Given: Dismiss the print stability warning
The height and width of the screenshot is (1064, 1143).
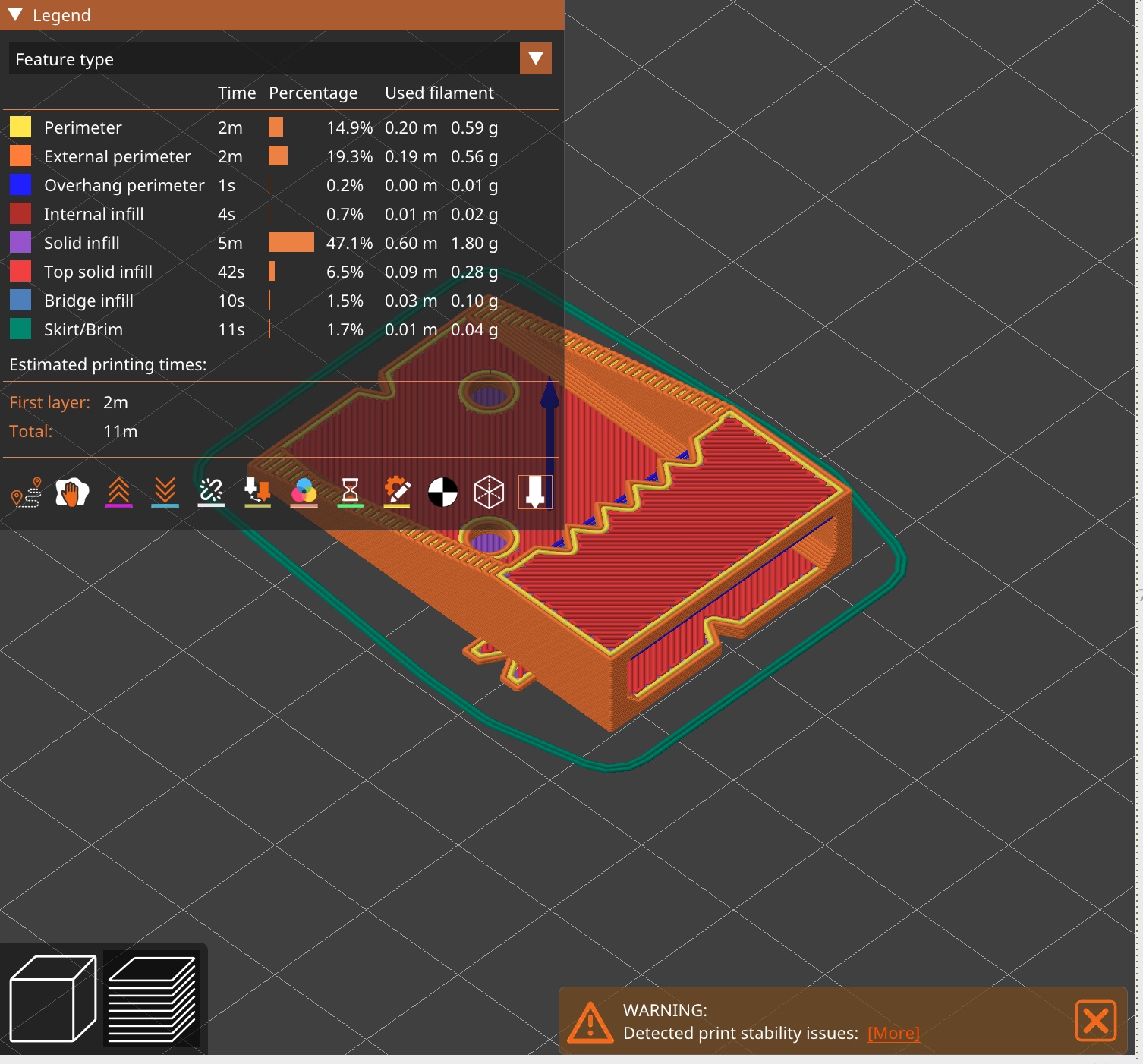Looking at the screenshot, I should coord(1096,1022).
